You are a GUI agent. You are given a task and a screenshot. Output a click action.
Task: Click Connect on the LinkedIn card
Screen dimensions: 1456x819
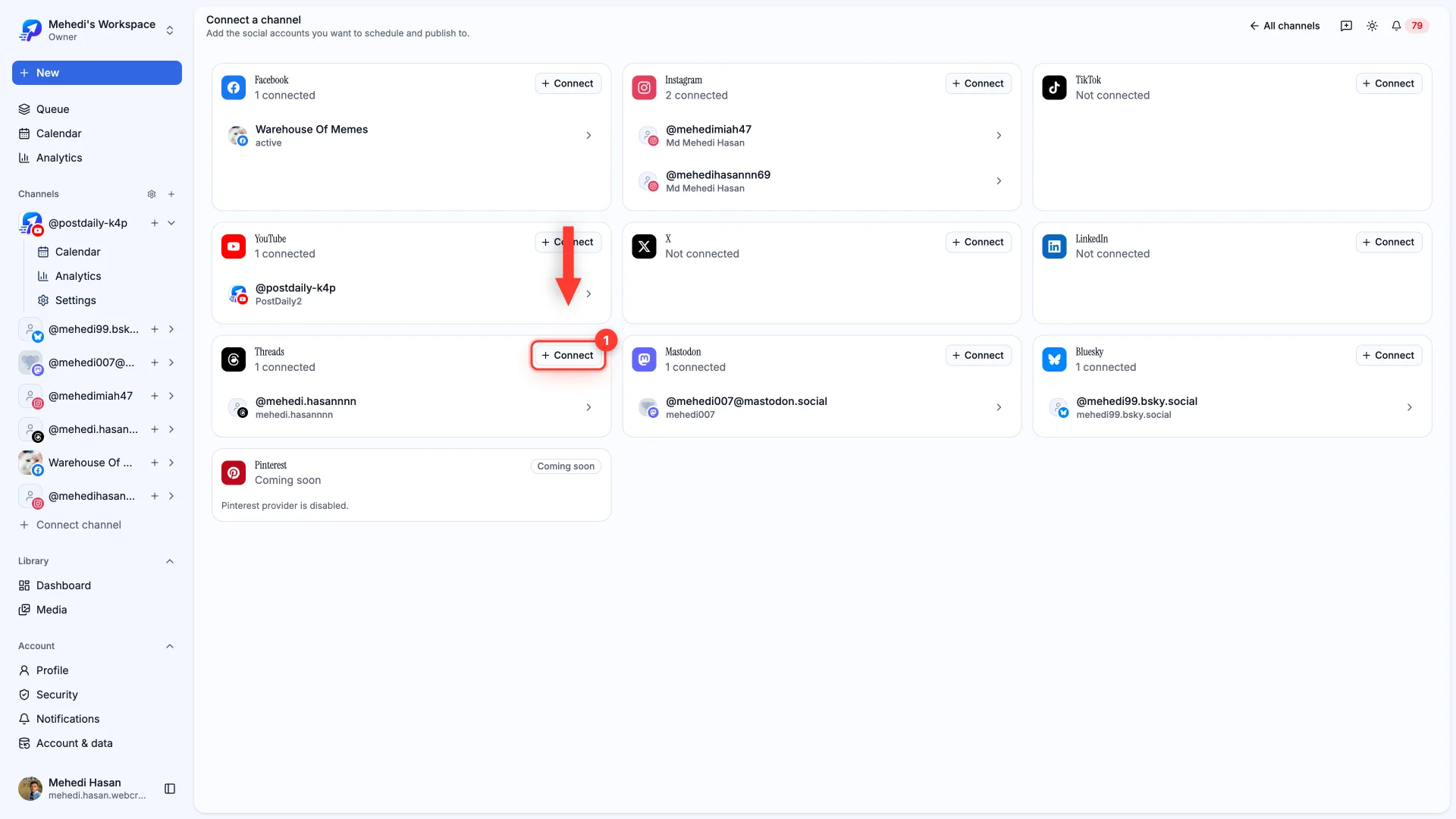[x=1389, y=242]
